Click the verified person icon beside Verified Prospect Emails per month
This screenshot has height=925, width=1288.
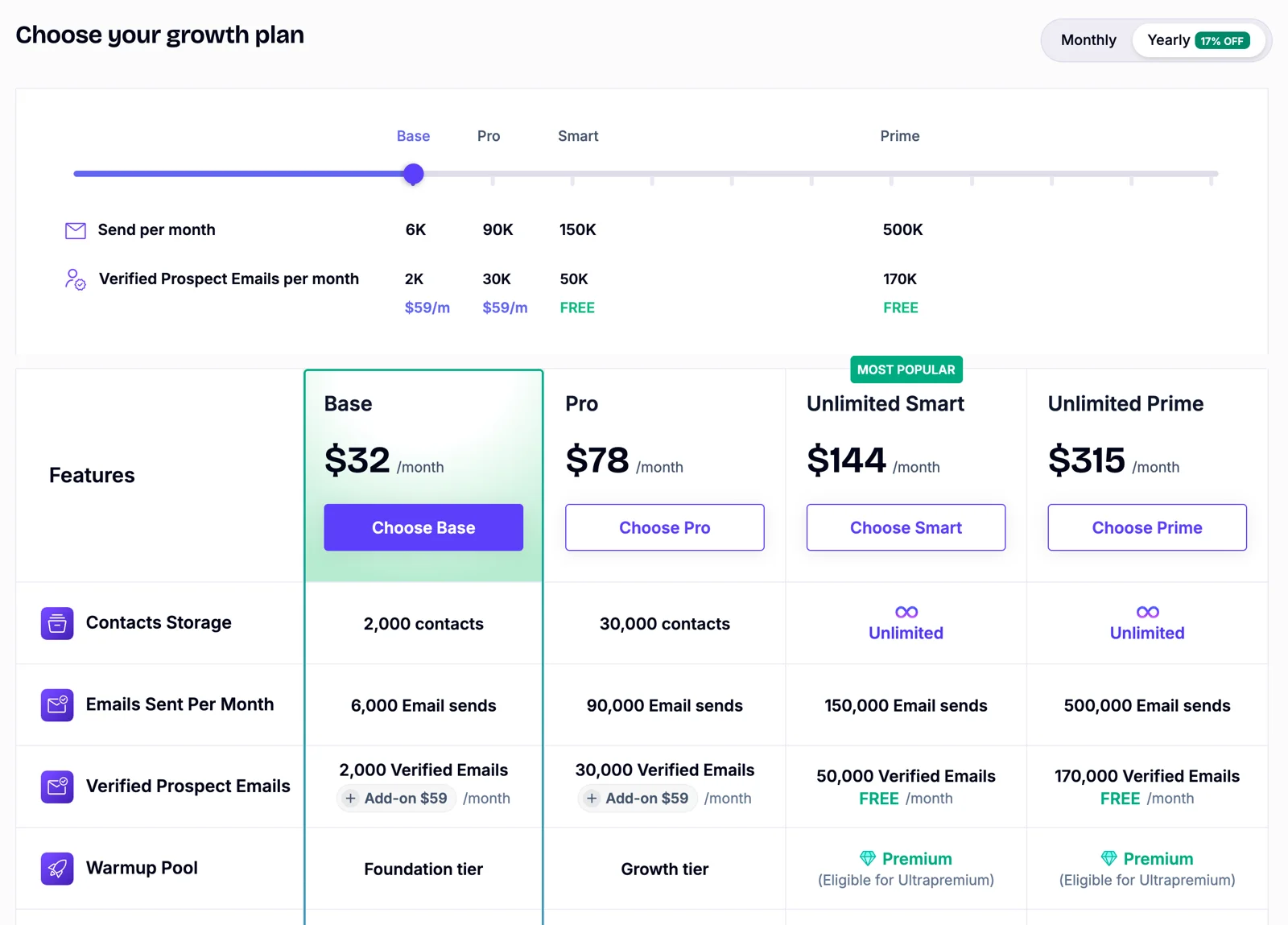click(x=75, y=279)
